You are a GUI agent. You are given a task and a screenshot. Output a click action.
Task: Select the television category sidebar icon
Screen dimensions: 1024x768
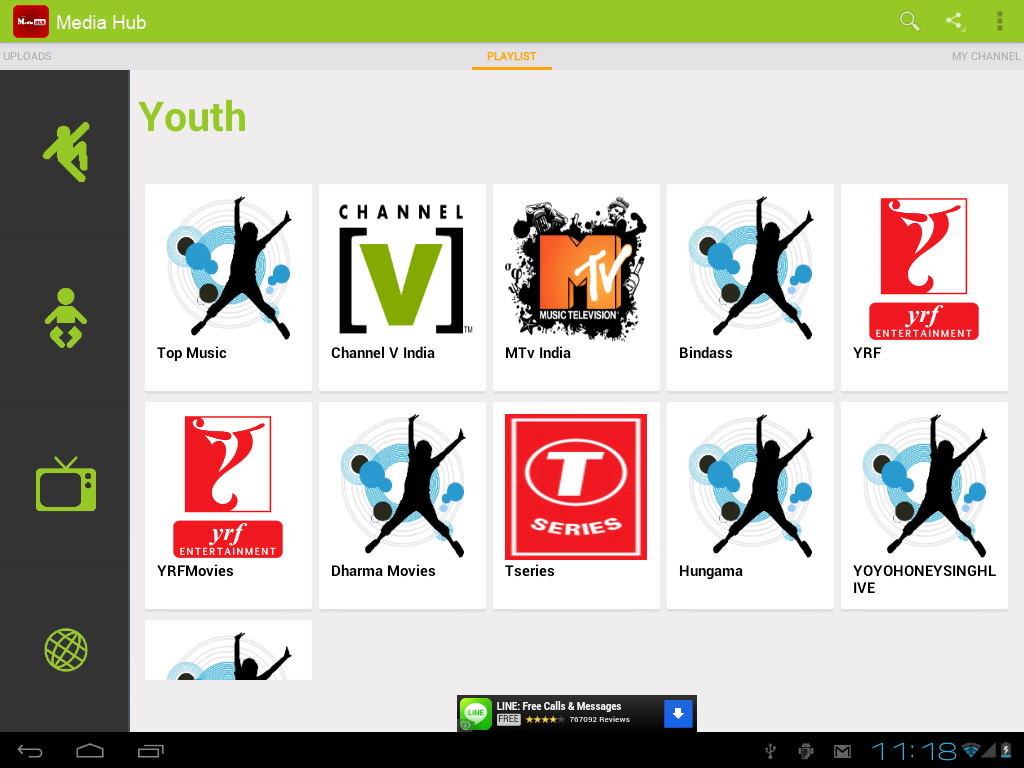click(x=66, y=484)
